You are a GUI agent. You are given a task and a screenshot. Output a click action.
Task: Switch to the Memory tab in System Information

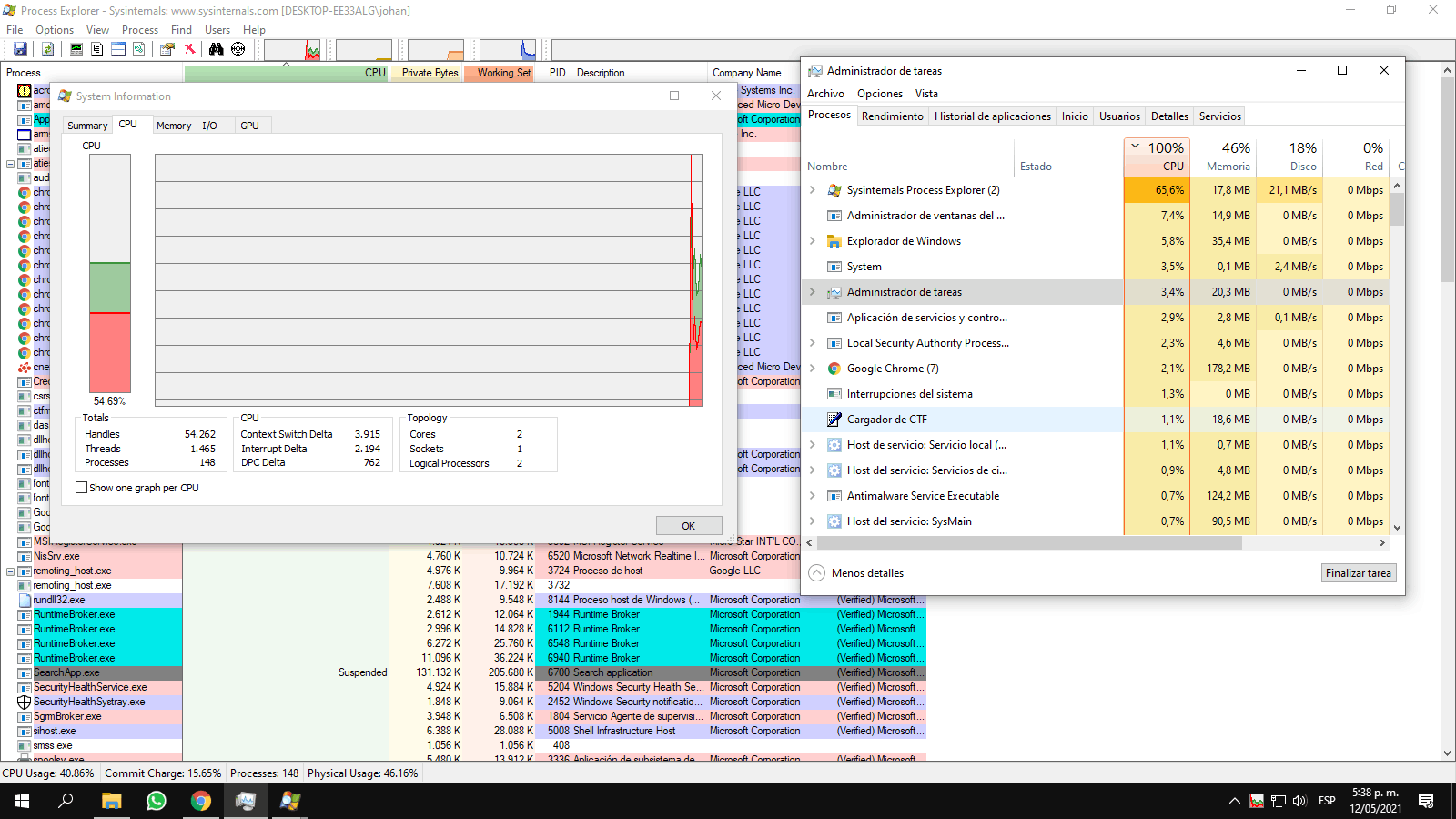point(174,126)
